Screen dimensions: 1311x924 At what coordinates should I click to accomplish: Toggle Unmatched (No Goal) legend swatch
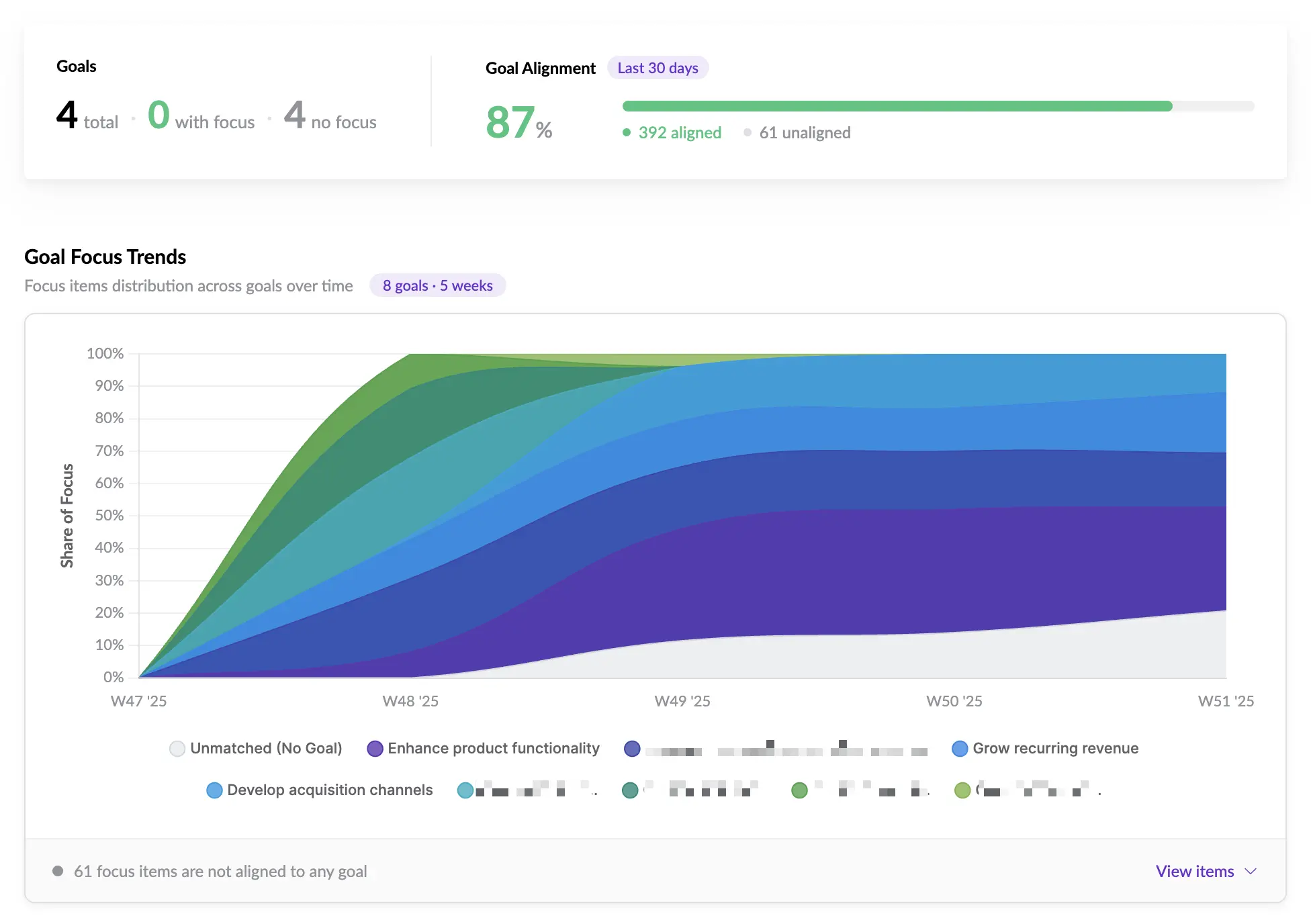[x=177, y=749]
